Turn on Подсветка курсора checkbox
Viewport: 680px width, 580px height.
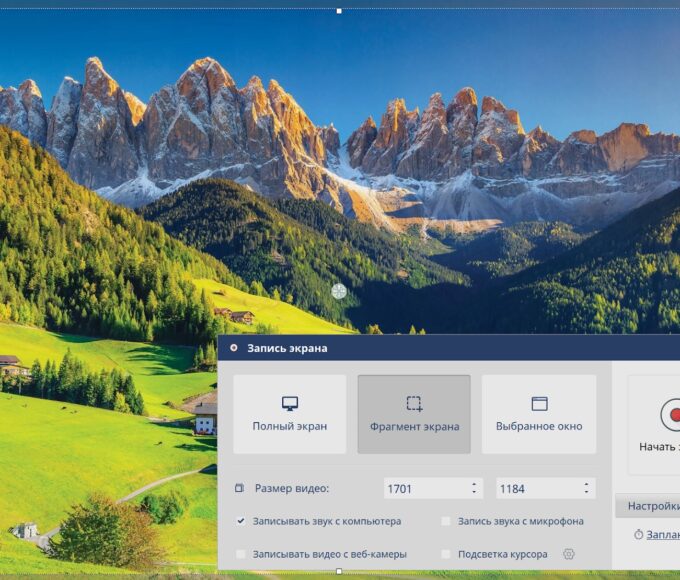[446, 554]
